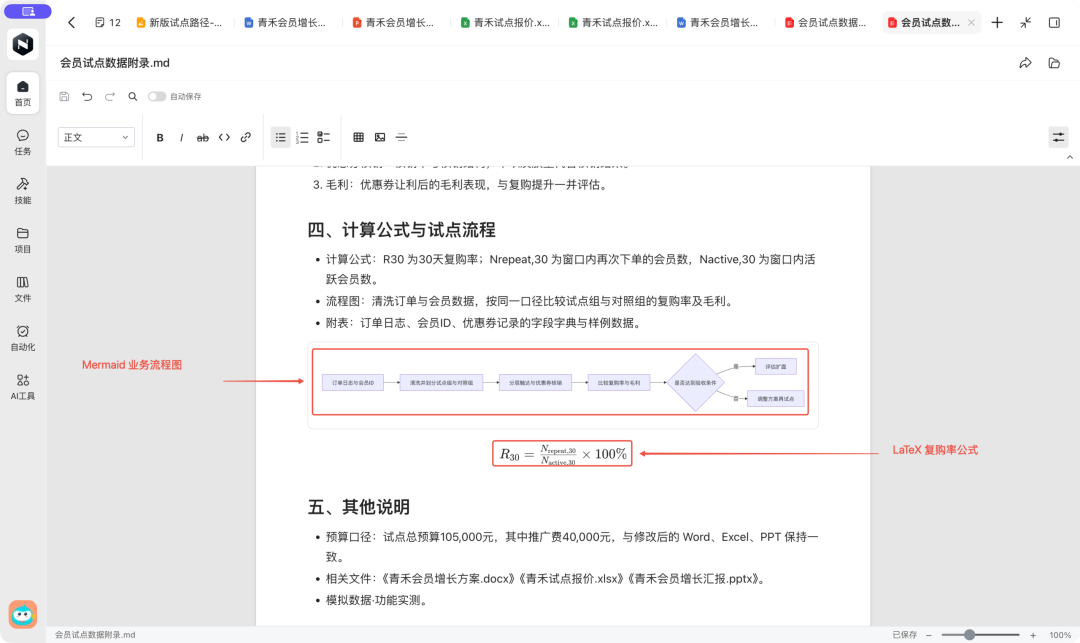This screenshot has height=643, width=1080.
Task: Open the 技能 skills sidebar section
Action: pyautogui.click(x=23, y=191)
